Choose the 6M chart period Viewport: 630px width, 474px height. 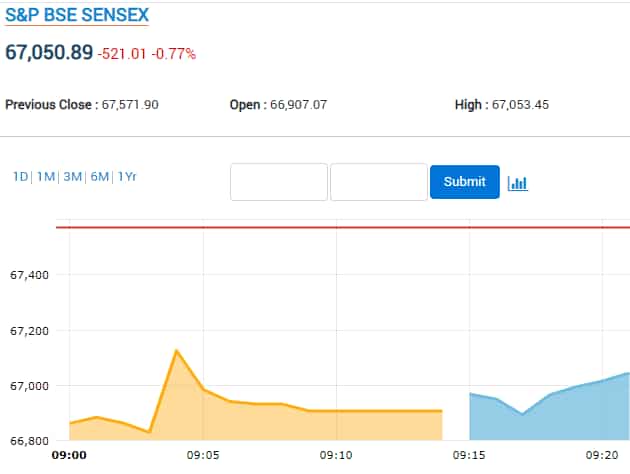99,177
